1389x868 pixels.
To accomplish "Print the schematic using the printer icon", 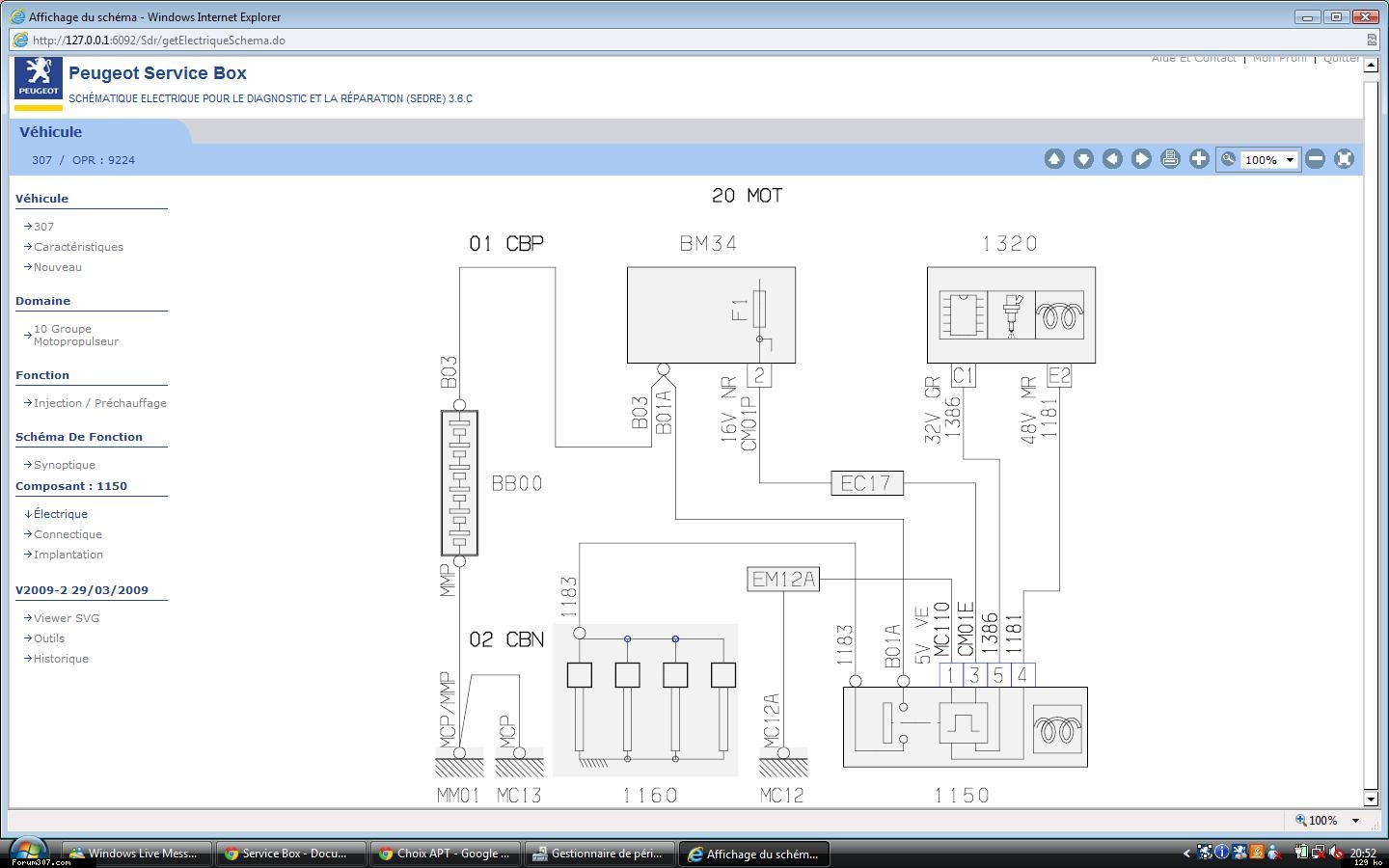I will click(1170, 159).
